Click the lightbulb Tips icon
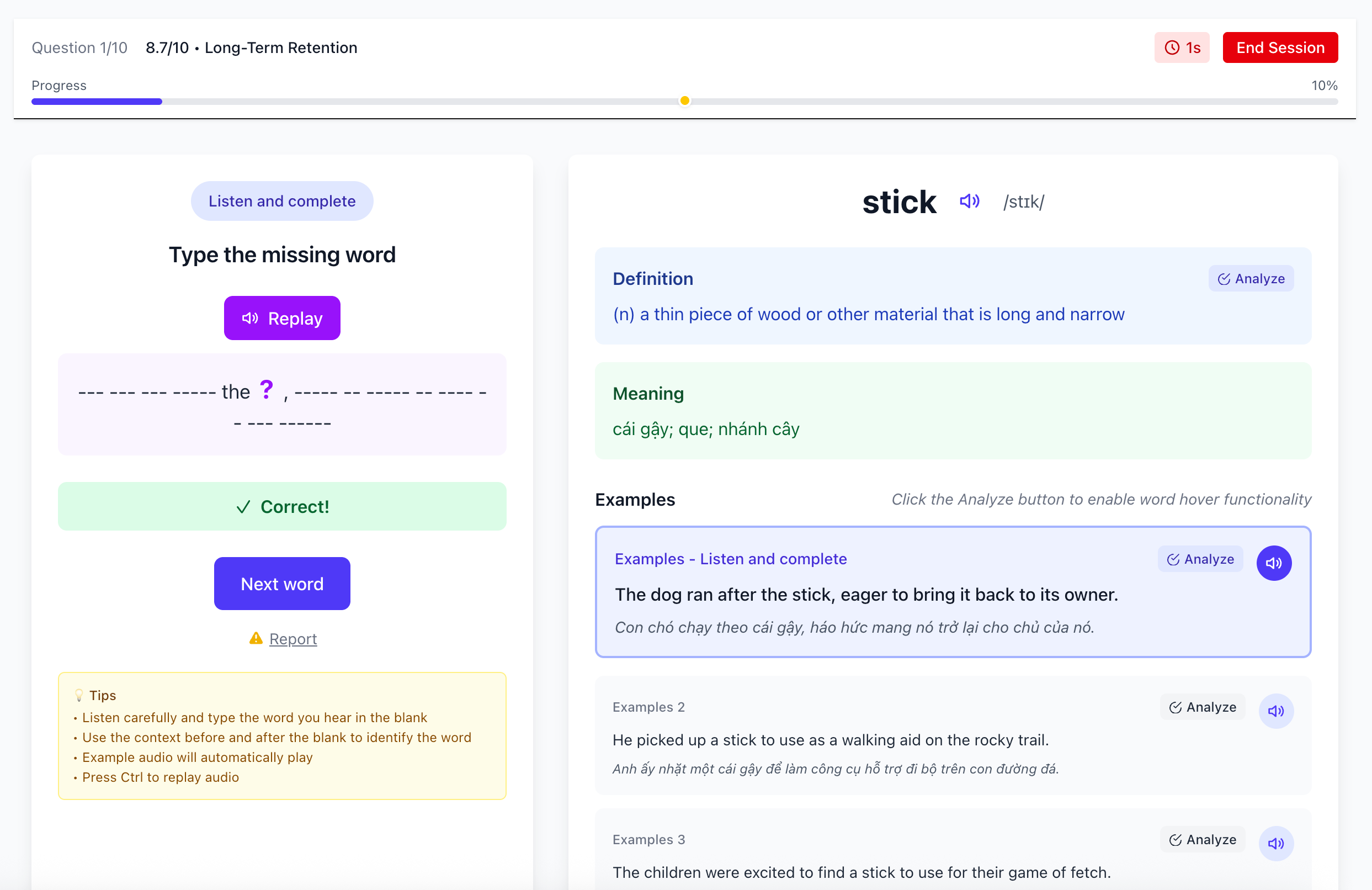Screen dimensions: 1372x890 [79, 695]
